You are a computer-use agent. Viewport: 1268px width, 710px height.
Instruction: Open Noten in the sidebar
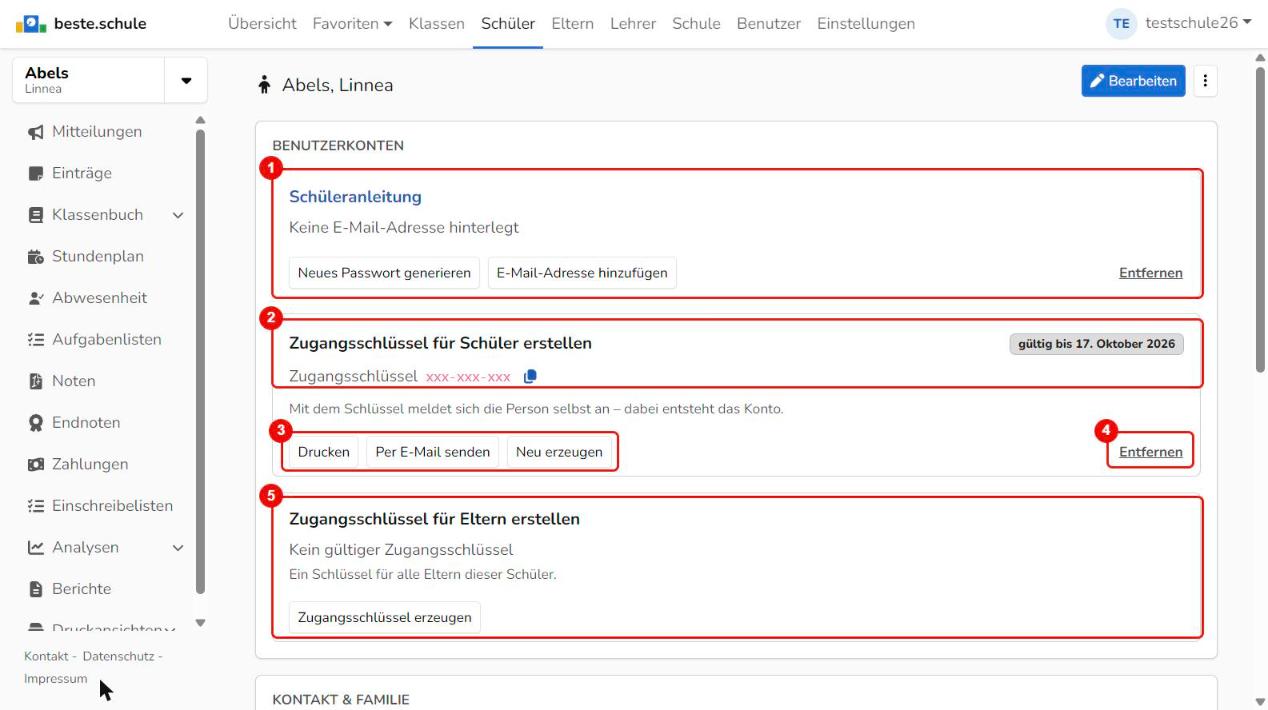[74, 381]
